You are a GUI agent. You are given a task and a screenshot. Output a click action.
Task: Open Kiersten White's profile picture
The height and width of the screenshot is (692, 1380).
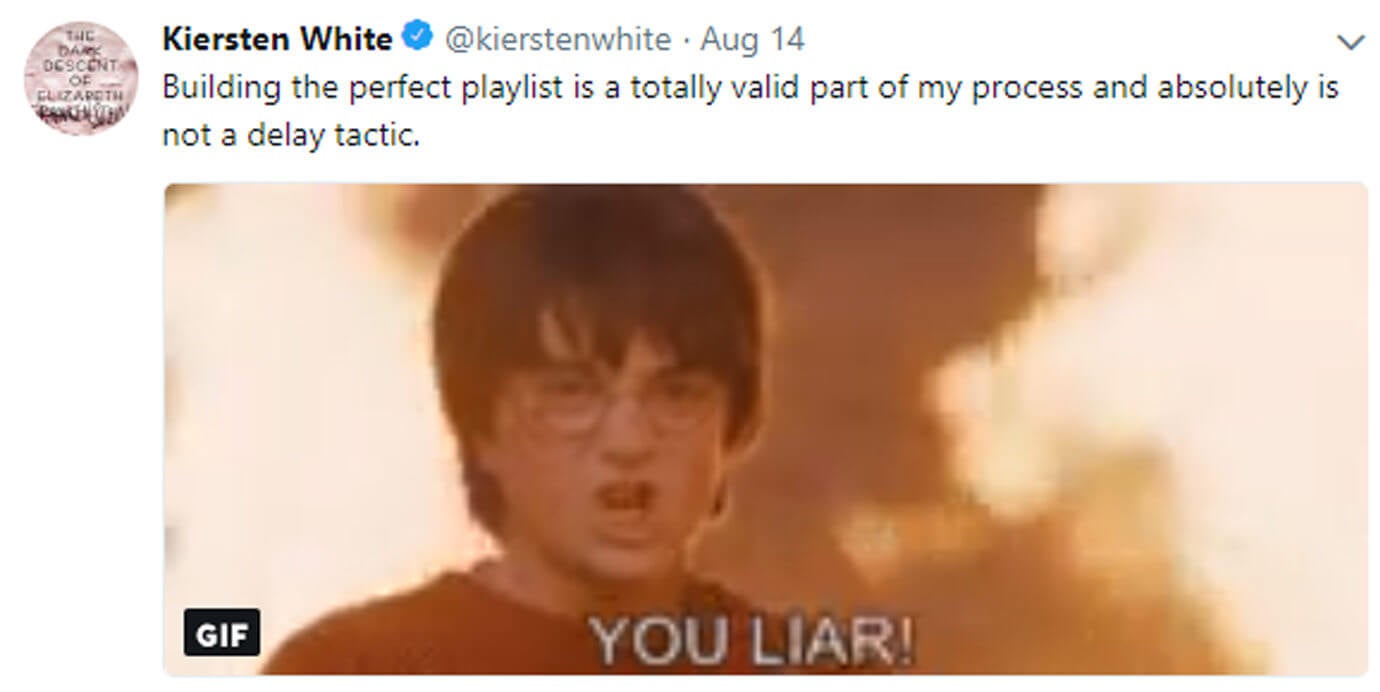80,78
